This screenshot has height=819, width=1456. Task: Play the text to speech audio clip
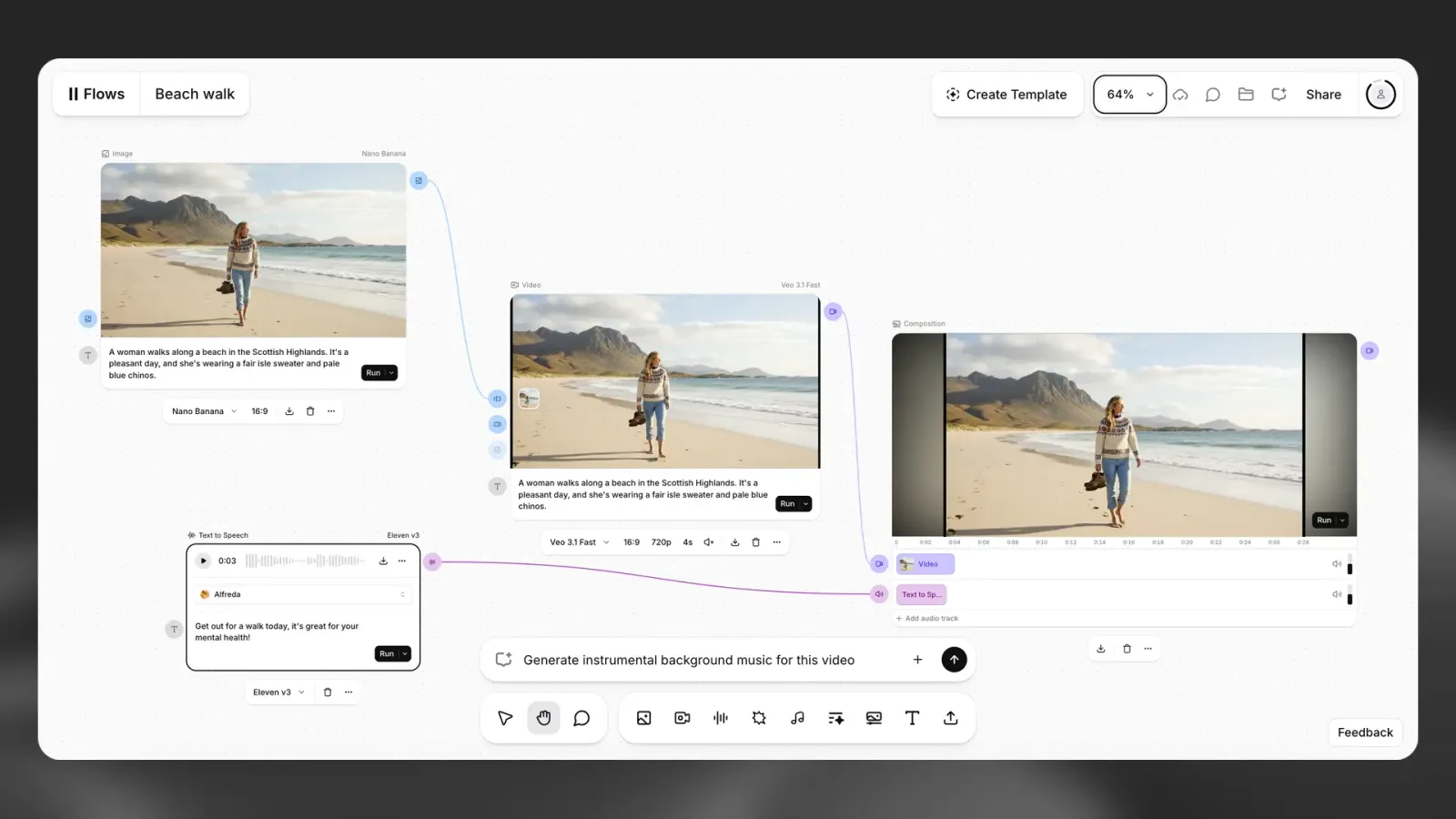[x=204, y=561]
